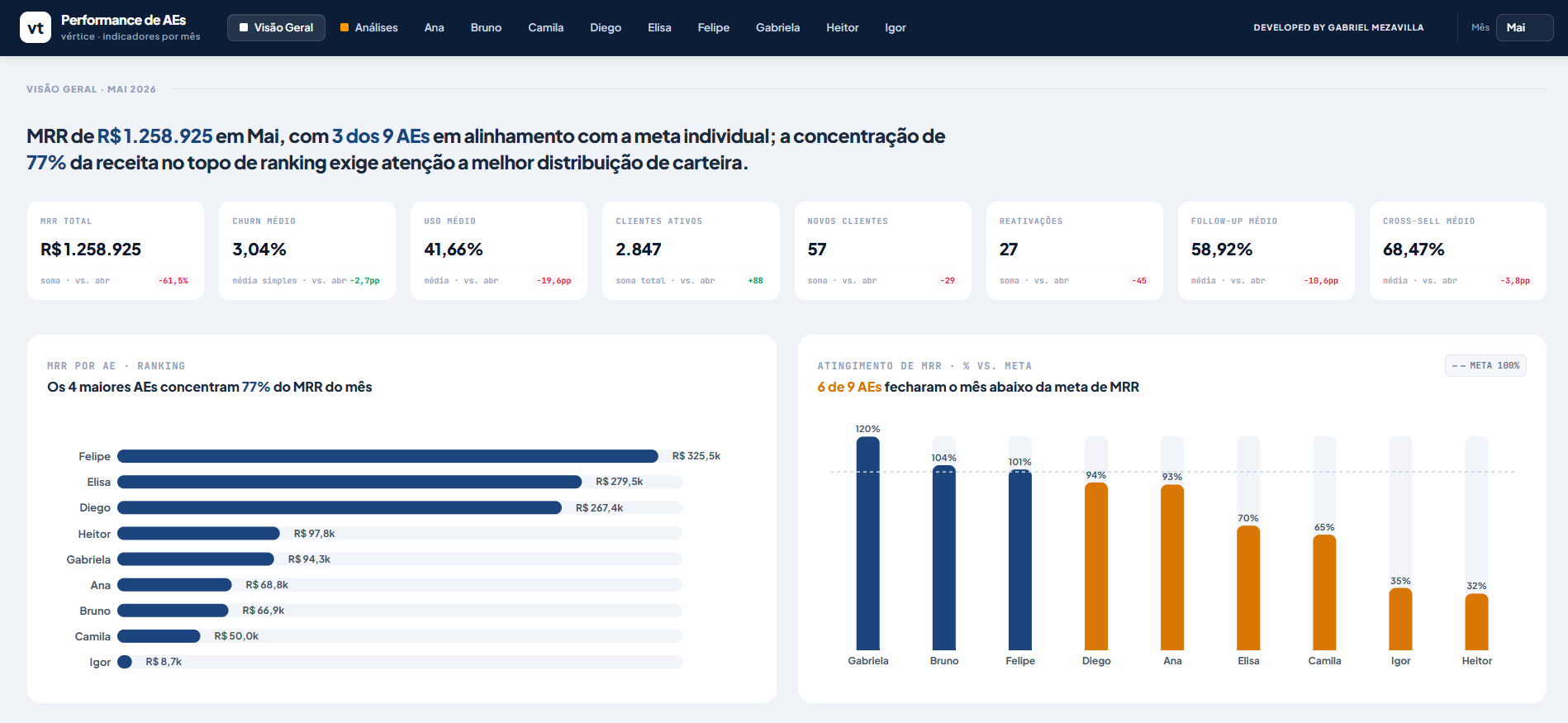Click the R$ 279,5k label for Elisa
The height and width of the screenshot is (723, 1568).
coord(619,482)
